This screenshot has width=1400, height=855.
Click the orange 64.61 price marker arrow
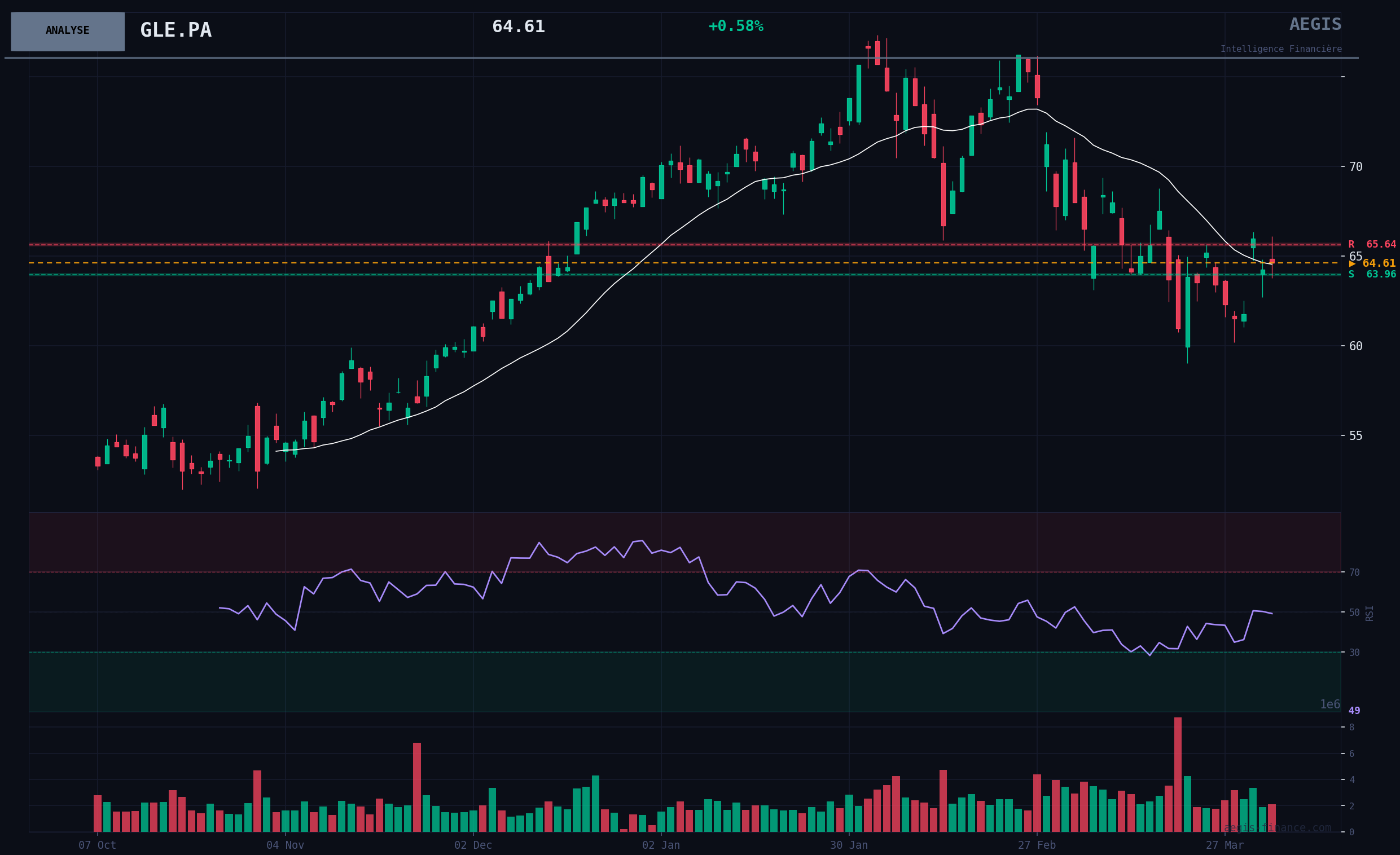[1353, 263]
